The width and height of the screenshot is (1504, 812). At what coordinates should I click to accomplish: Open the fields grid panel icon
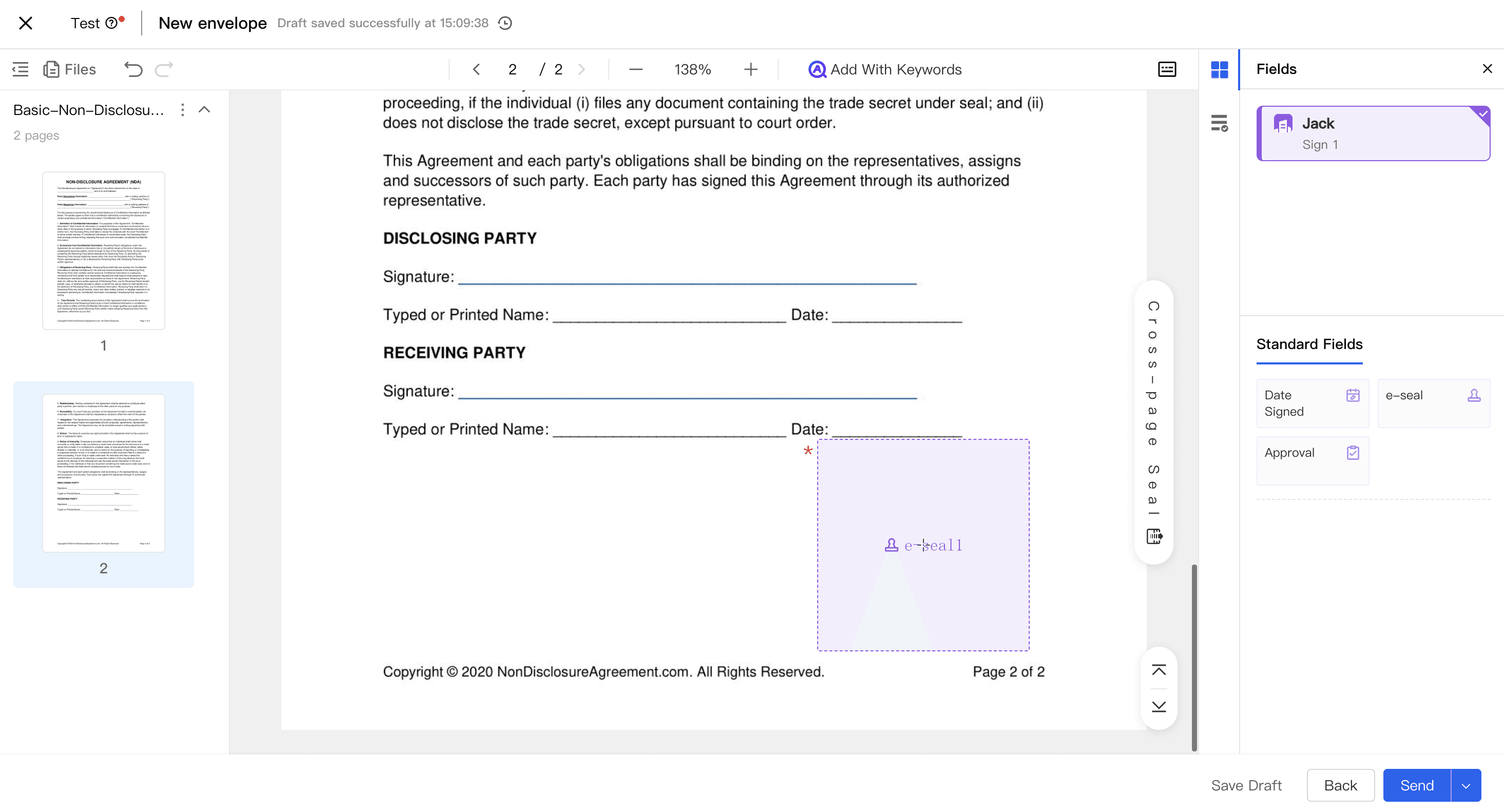pos(1219,69)
